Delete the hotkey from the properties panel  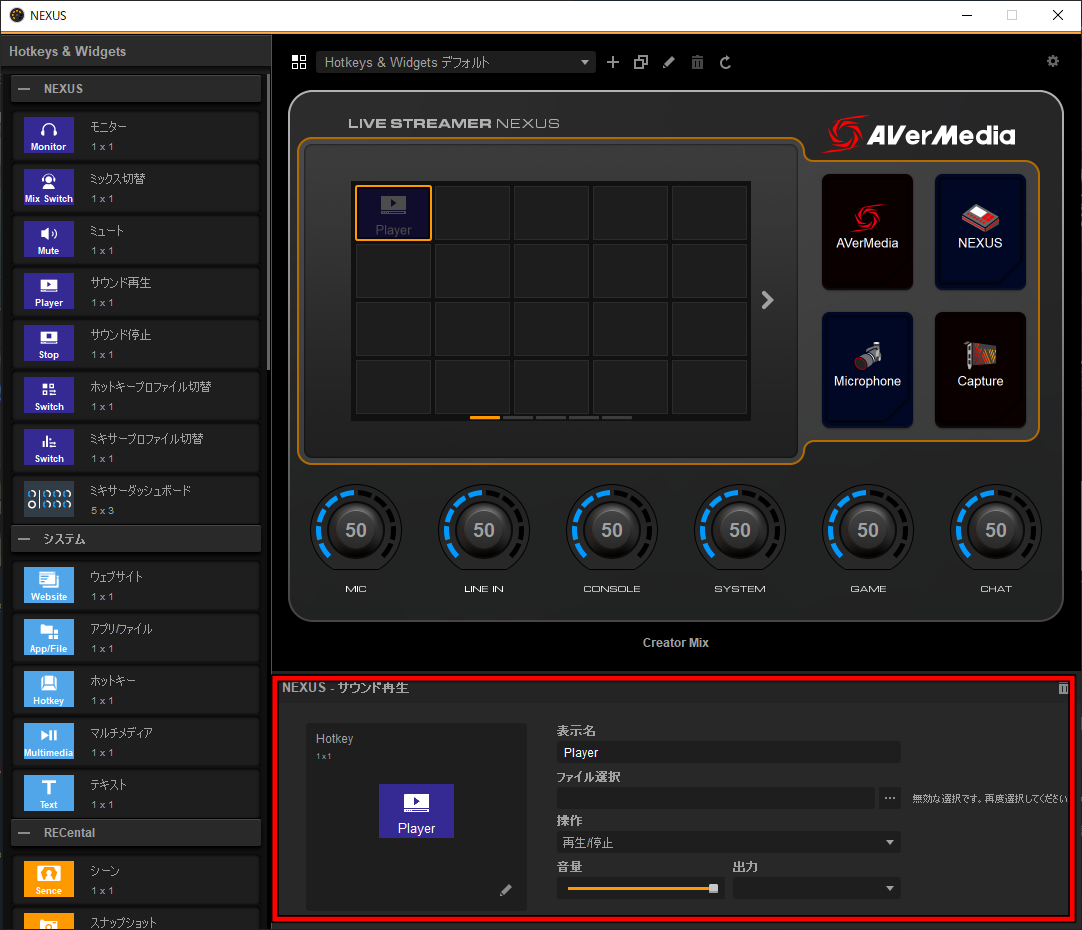[x=1063, y=689]
